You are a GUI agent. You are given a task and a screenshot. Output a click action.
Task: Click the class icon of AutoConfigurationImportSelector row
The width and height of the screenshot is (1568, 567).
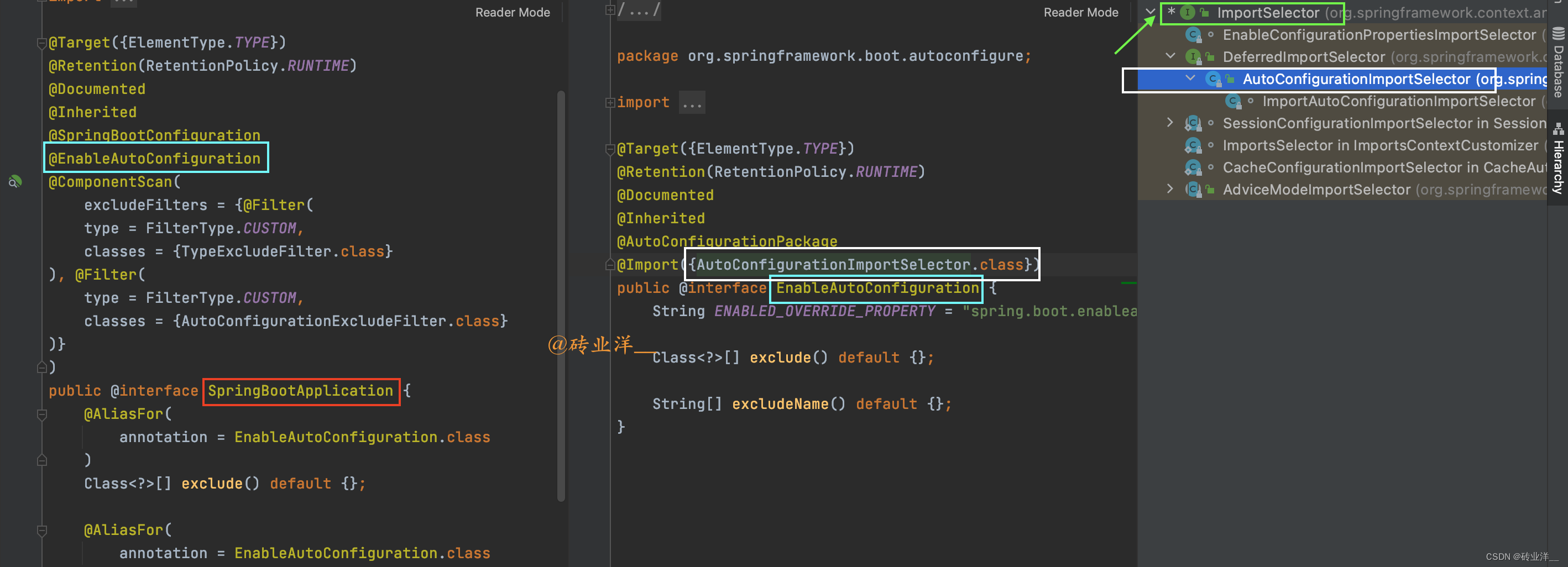1213,79
